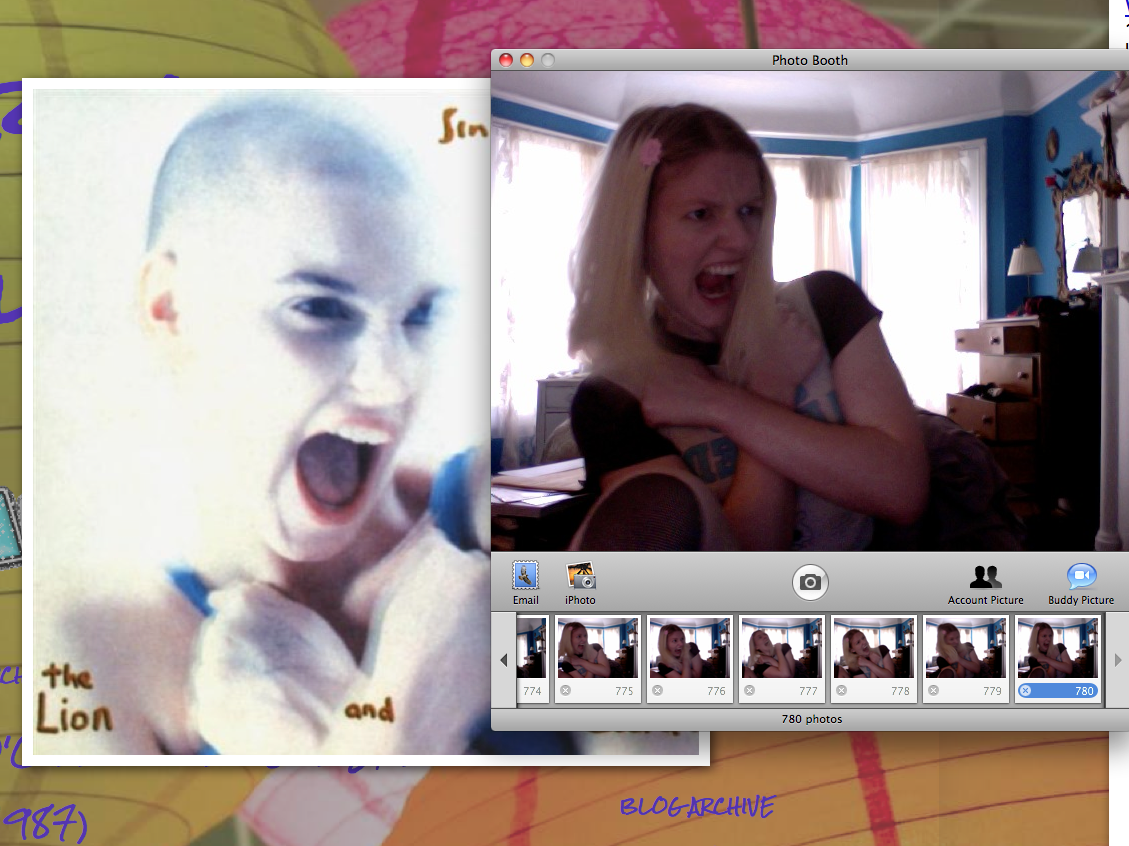1129x846 pixels.
Task: Delete photo 778 using its x icon
Action: (842, 690)
